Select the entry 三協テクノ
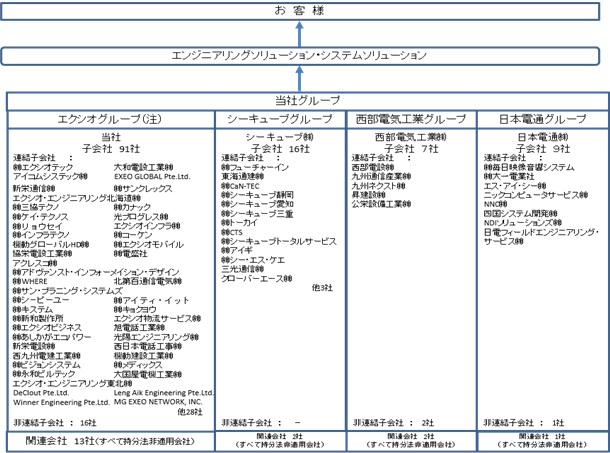The width and height of the screenshot is (610, 453). point(36,207)
